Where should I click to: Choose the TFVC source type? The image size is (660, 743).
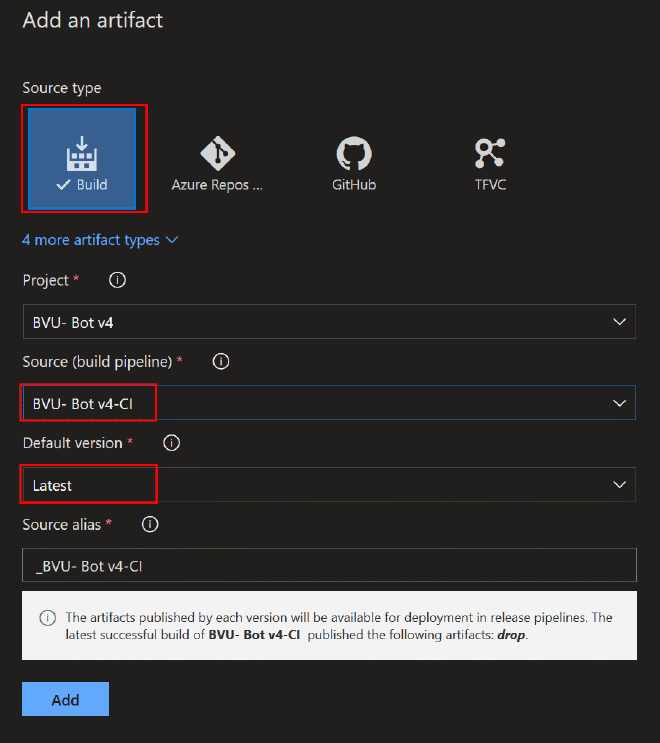tap(490, 164)
